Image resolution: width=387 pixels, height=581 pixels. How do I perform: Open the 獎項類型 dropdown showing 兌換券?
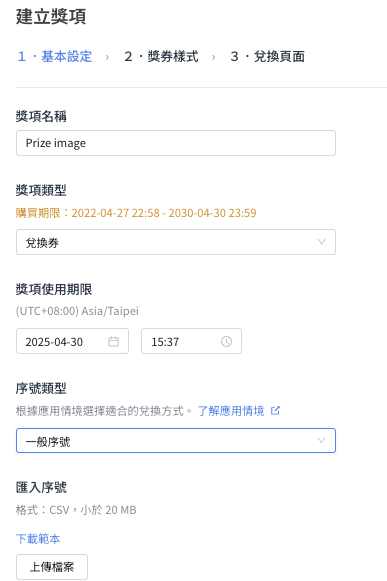click(176, 242)
